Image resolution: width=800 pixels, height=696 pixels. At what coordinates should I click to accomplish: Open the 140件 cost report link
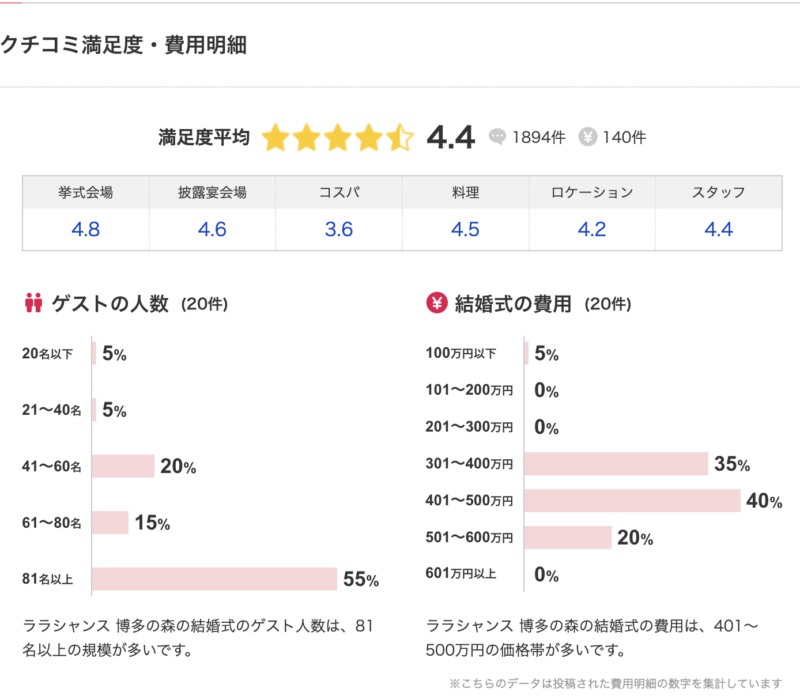tap(625, 137)
